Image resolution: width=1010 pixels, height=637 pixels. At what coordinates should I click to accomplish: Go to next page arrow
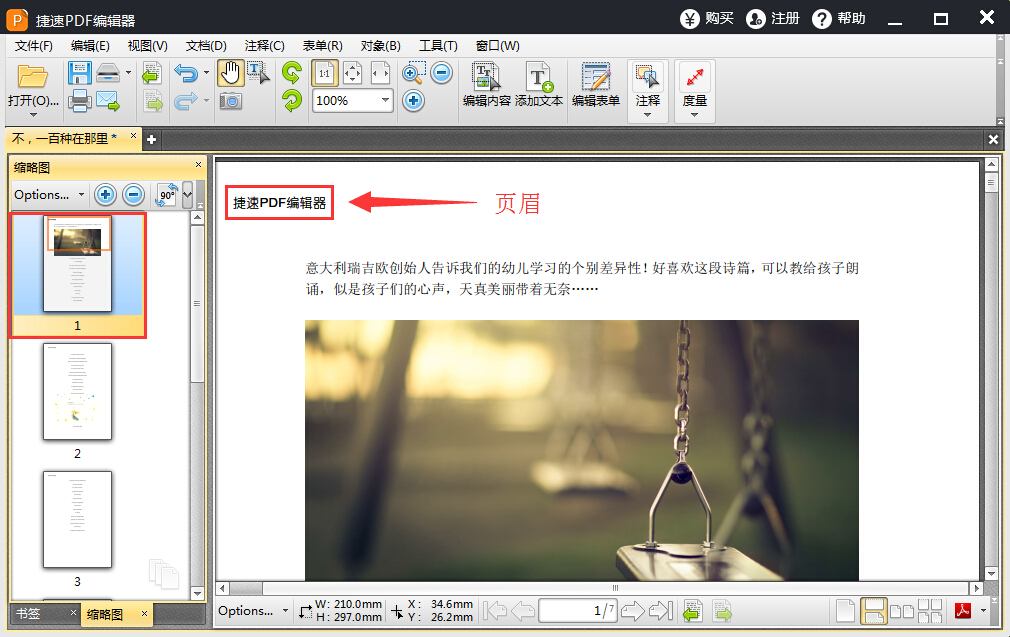pyautogui.click(x=633, y=611)
